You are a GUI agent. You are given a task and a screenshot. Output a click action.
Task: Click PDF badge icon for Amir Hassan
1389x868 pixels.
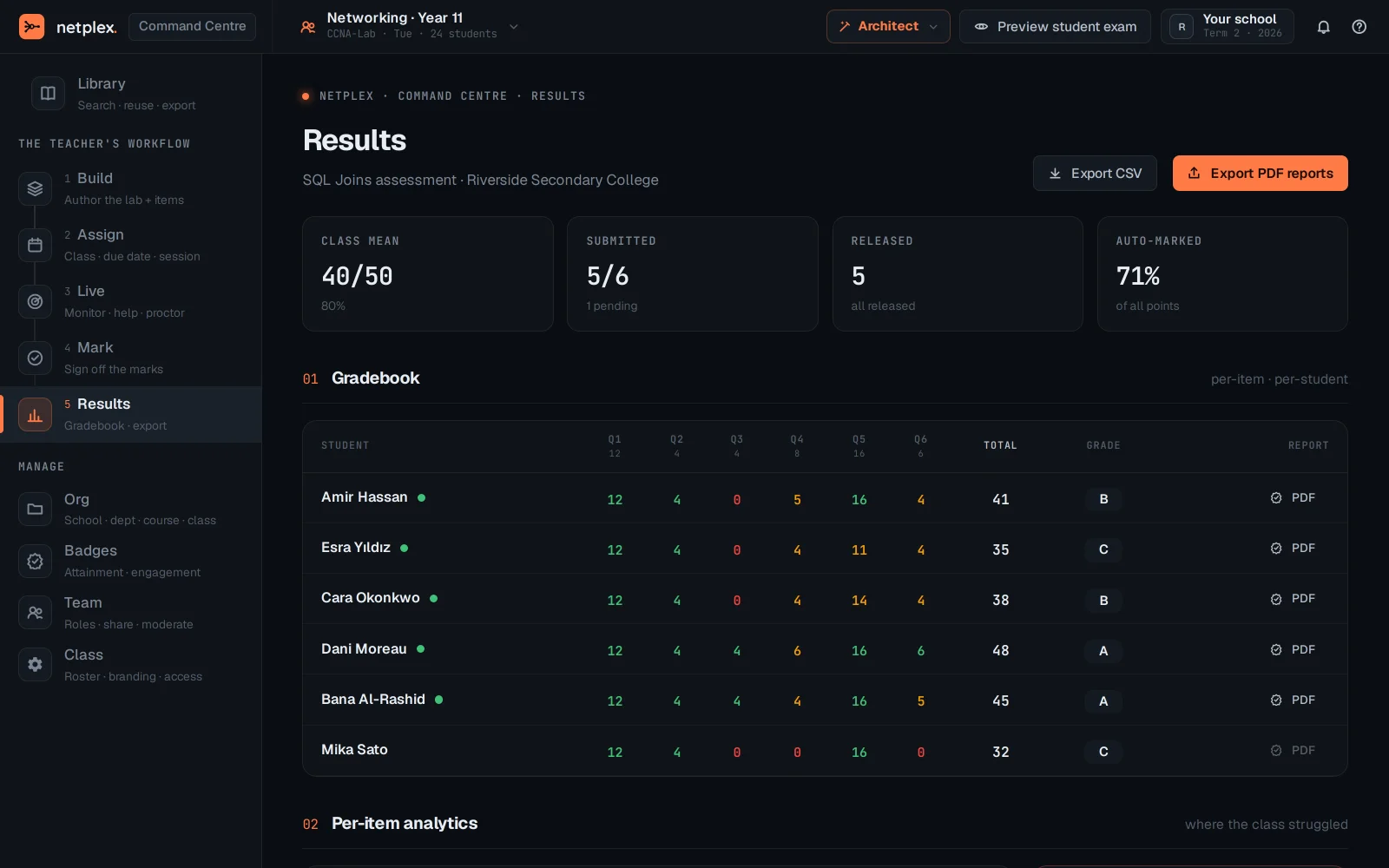coord(1276,498)
